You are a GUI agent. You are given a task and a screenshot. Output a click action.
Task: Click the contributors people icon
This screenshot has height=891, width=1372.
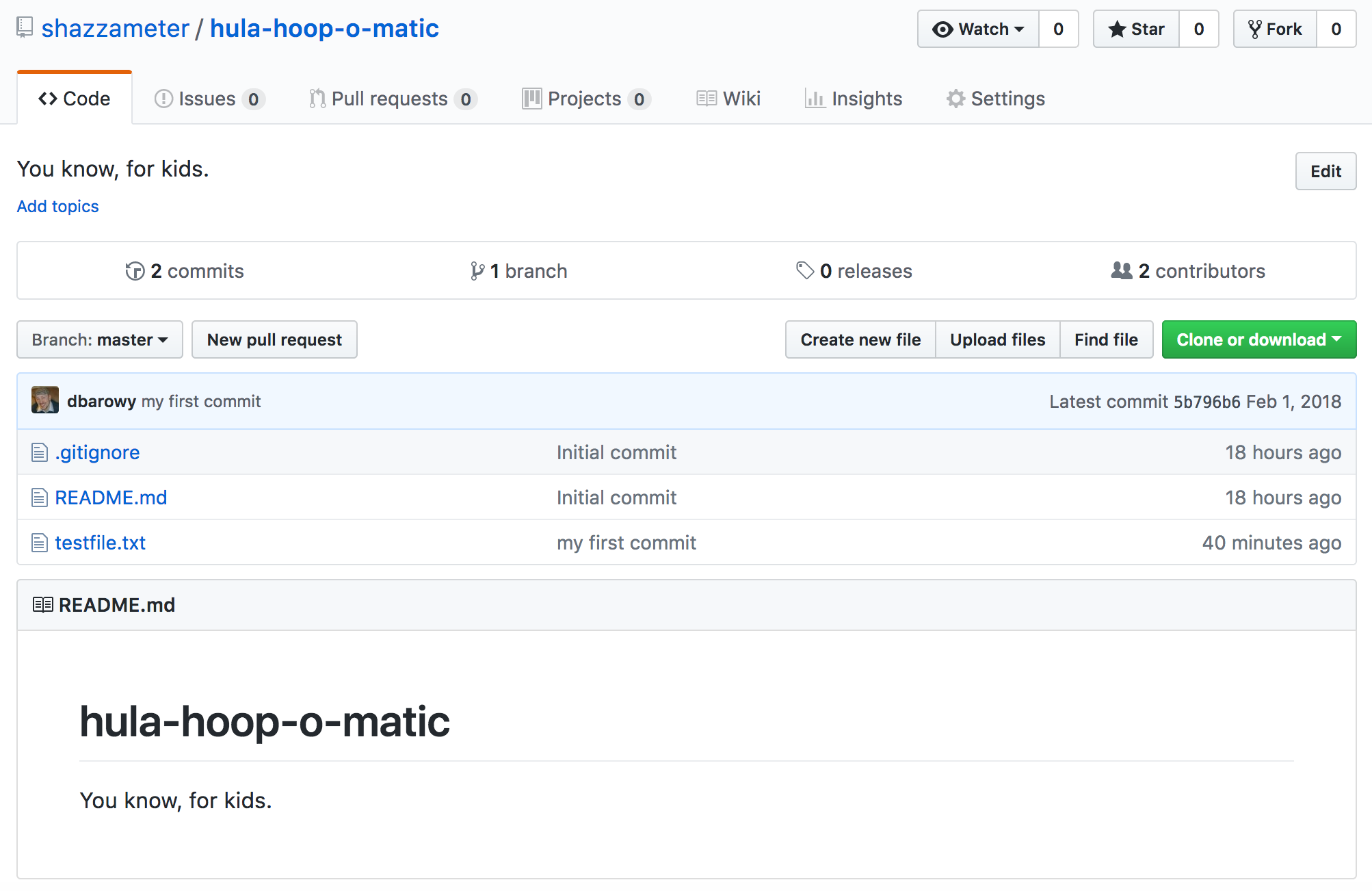[1121, 270]
